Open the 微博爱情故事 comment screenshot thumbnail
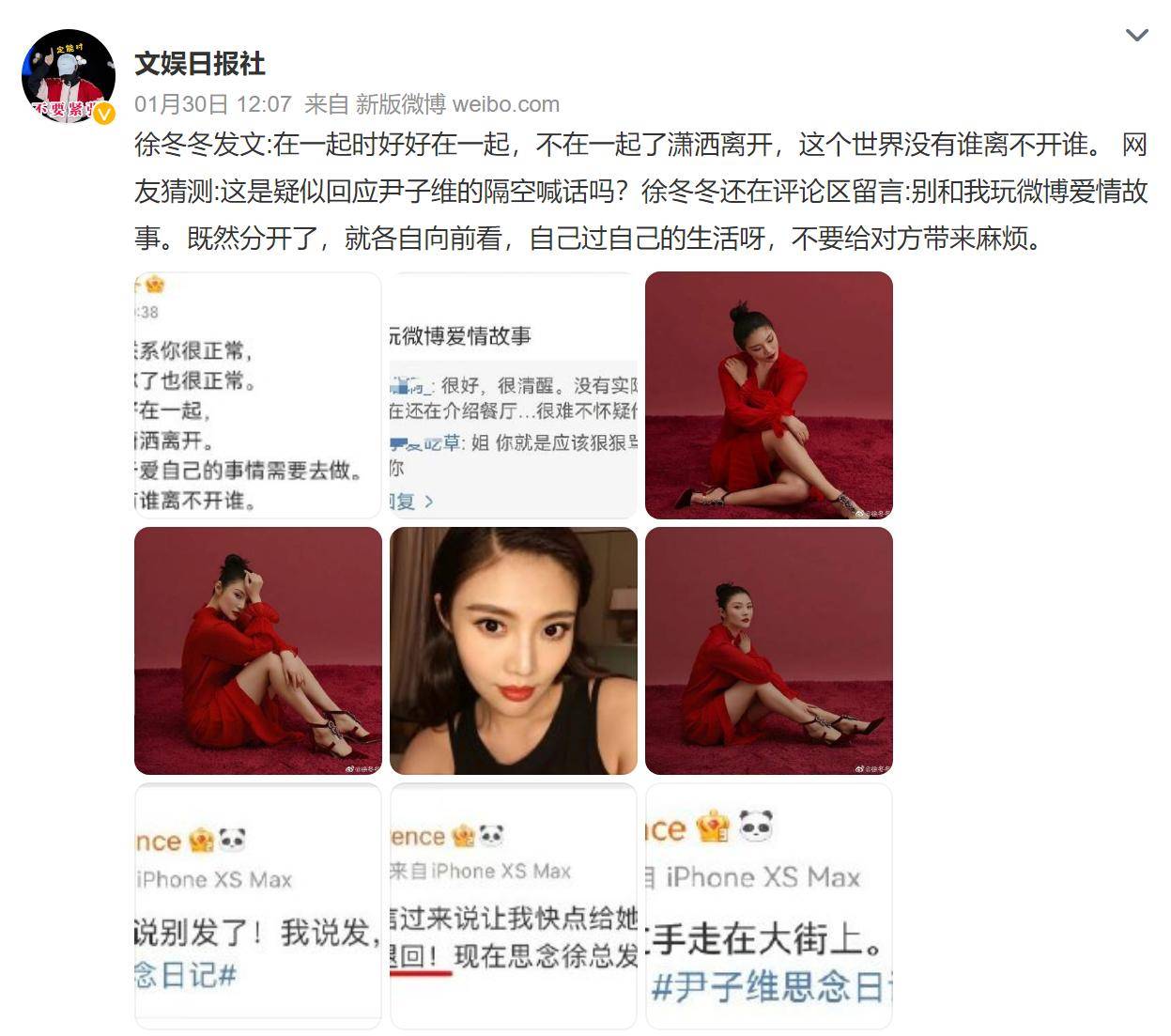1171x1036 pixels. (514, 394)
